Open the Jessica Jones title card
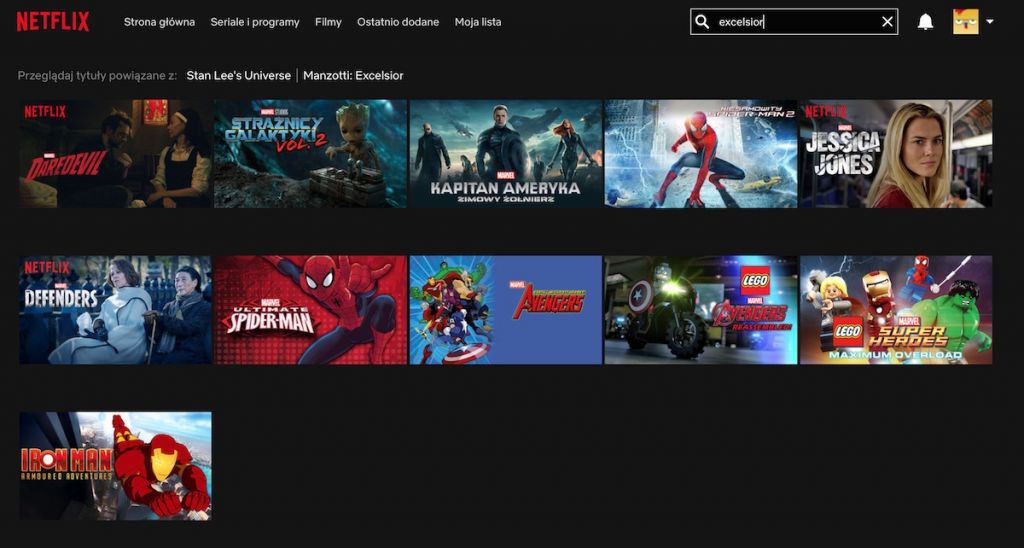Viewport: 1024px width, 548px height. 896,153
